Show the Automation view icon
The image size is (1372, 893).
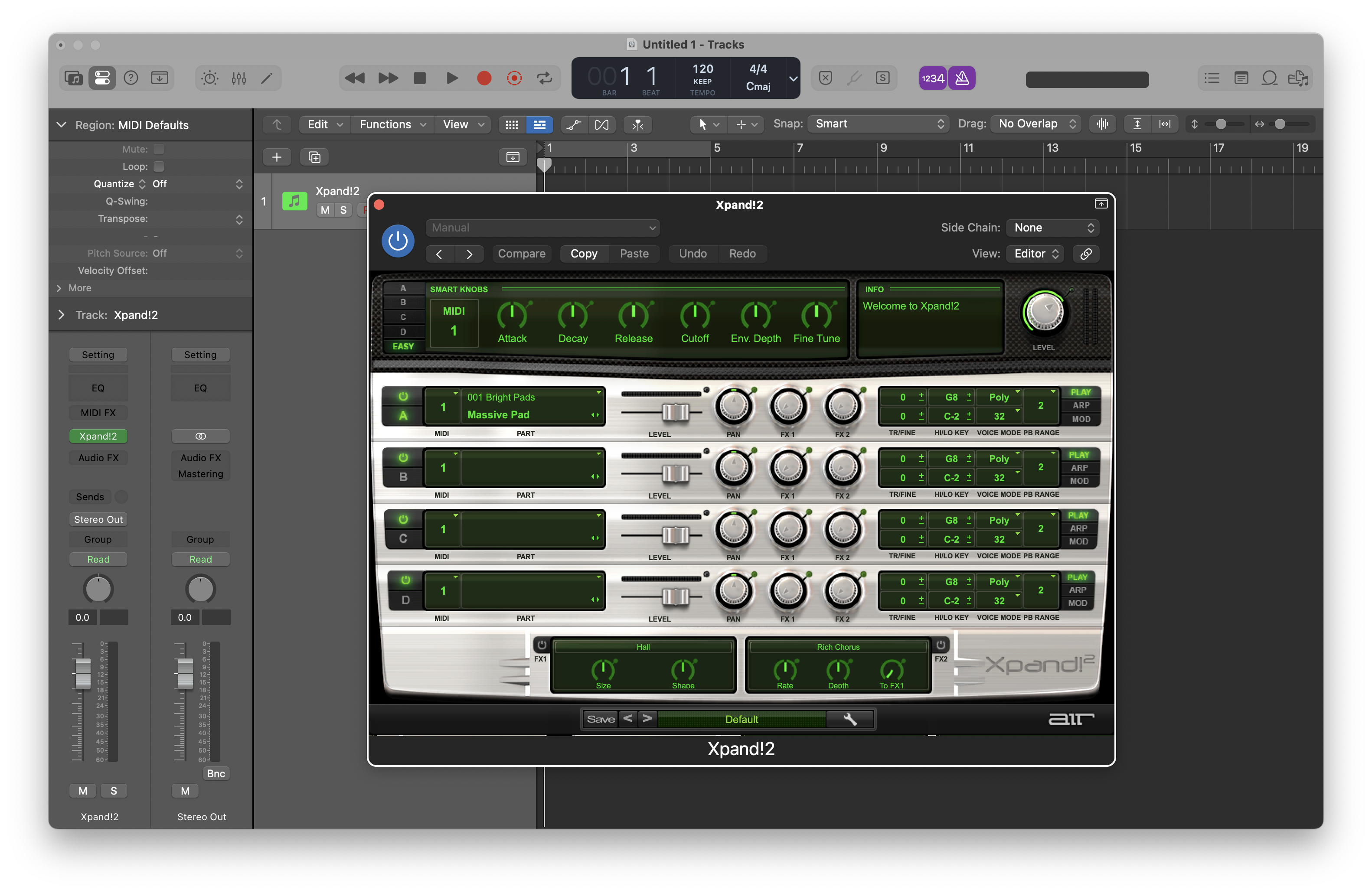pos(573,124)
